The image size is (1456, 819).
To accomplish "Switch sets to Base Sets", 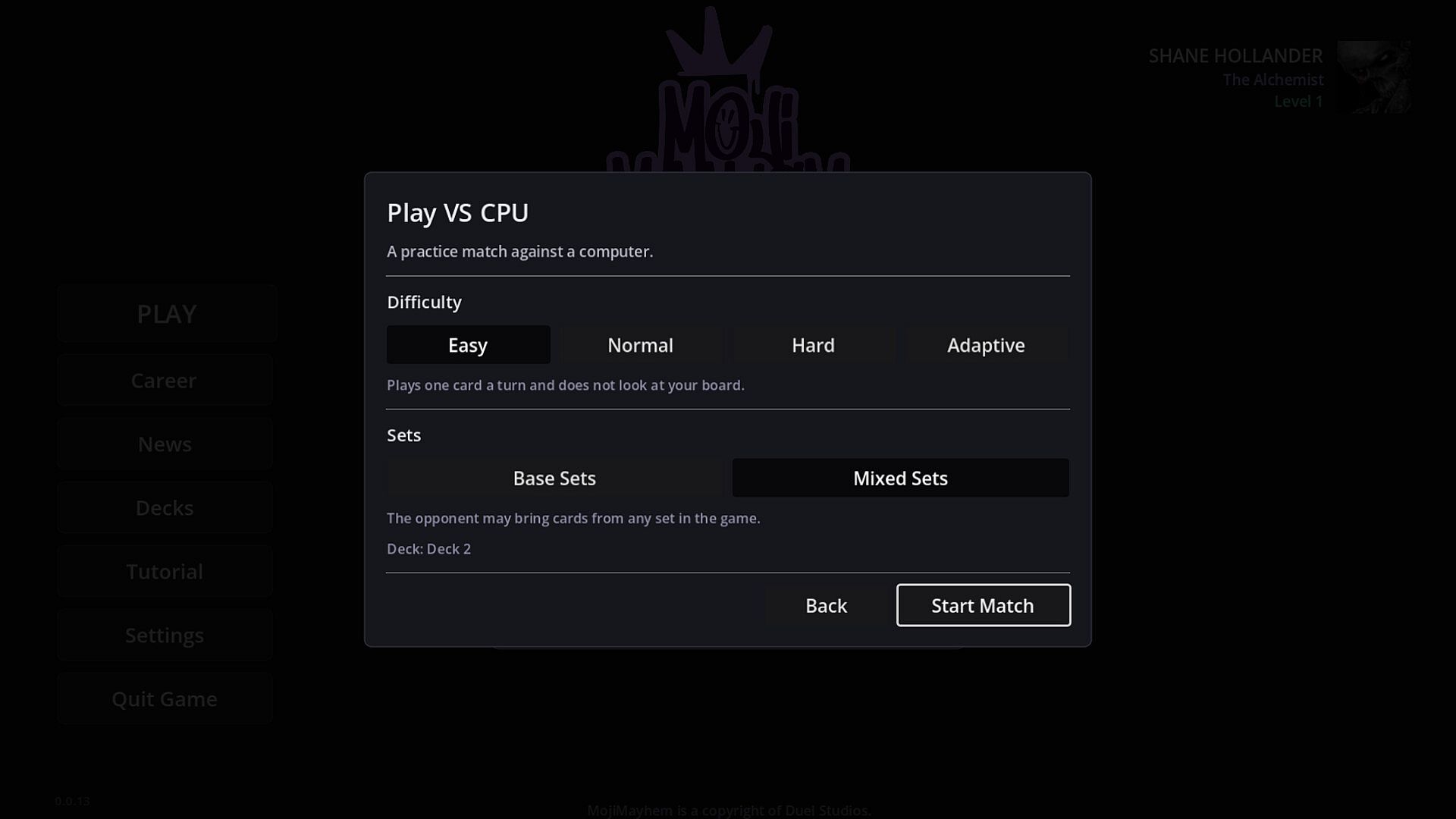I will (x=554, y=478).
